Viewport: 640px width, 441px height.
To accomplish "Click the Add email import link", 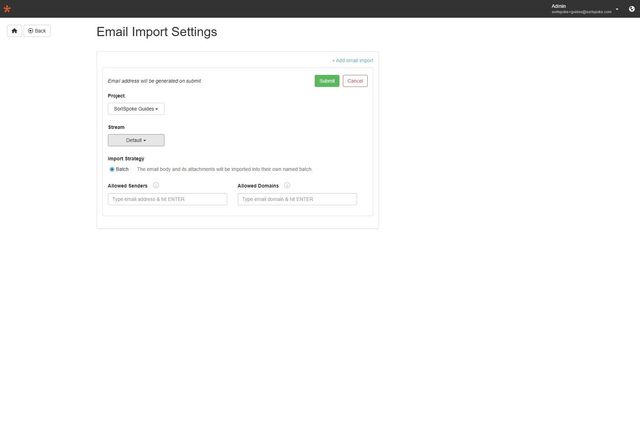I will point(353,60).
